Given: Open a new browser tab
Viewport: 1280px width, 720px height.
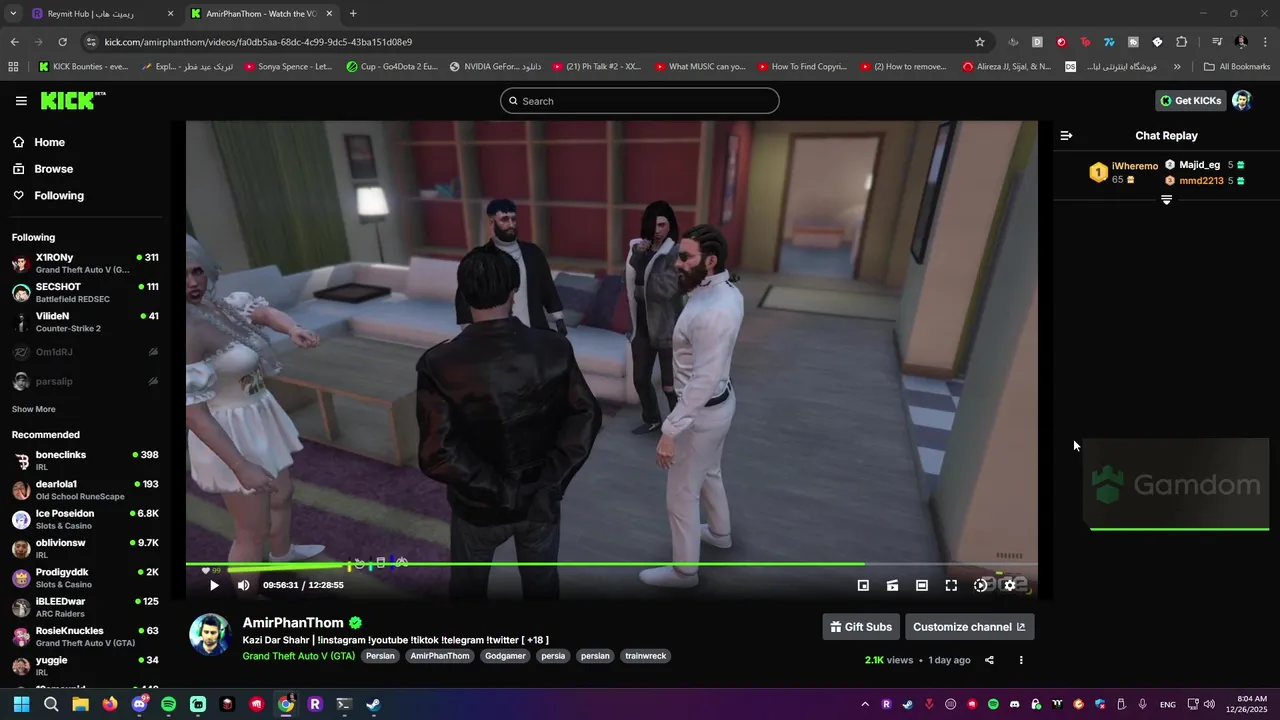Looking at the screenshot, I should (x=353, y=14).
